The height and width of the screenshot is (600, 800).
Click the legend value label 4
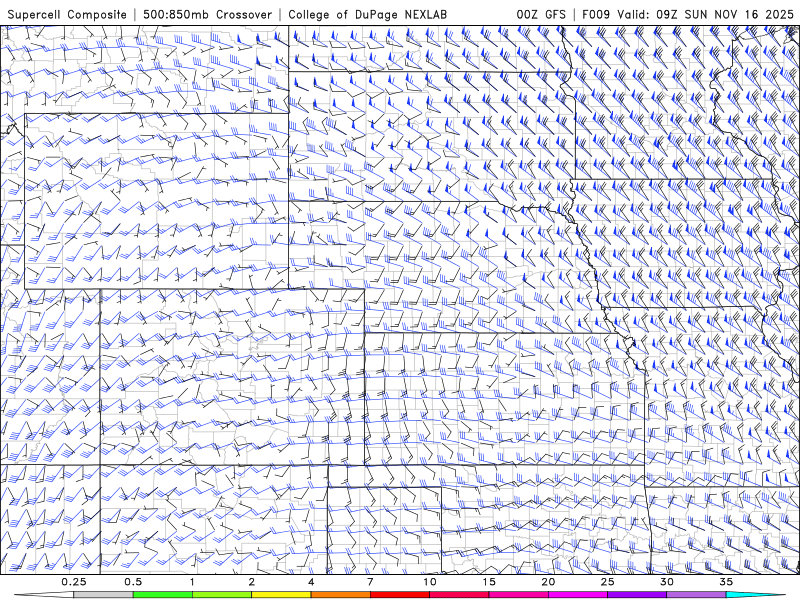[x=311, y=582]
